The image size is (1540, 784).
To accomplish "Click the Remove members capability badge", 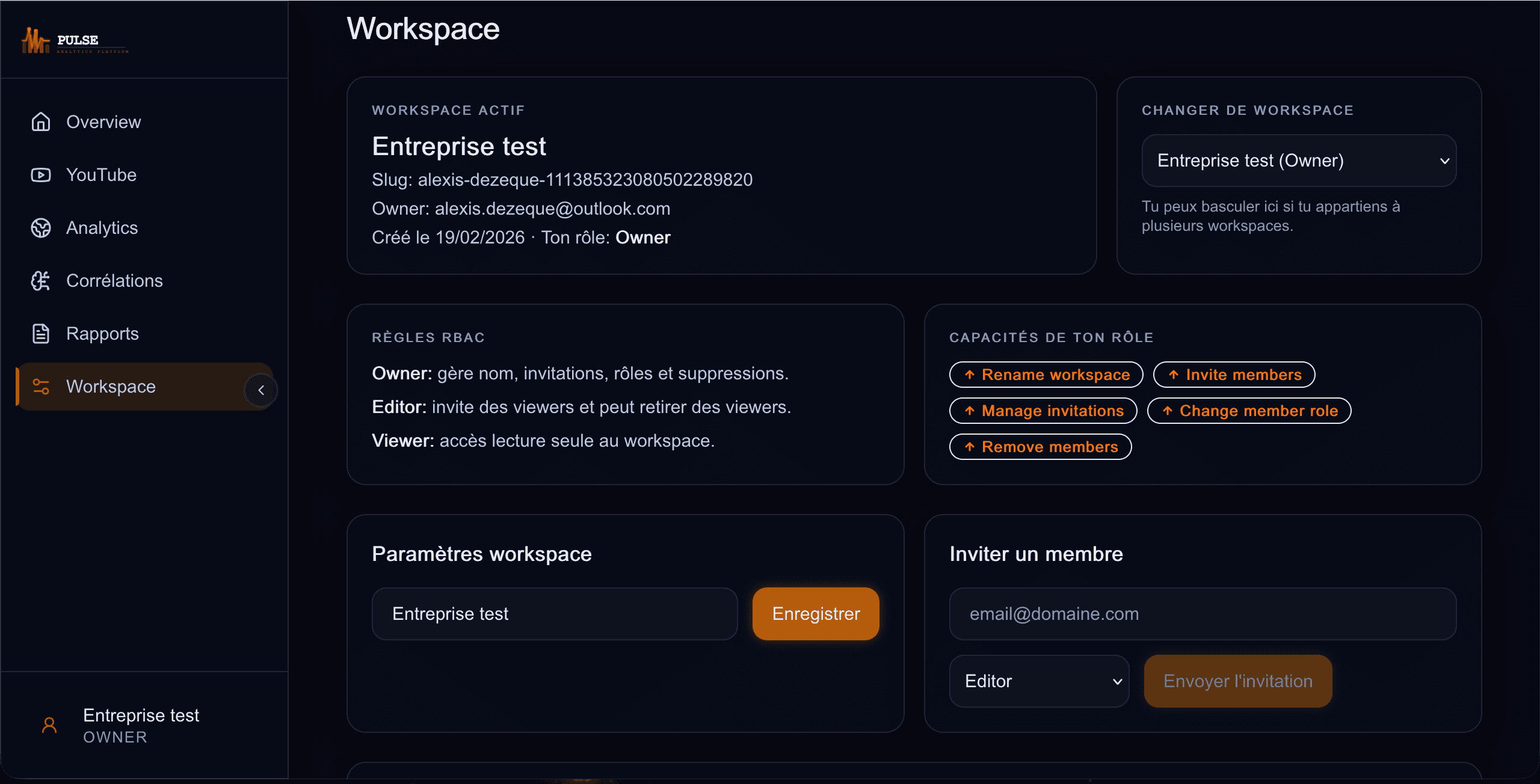I will [x=1039, y=447].
